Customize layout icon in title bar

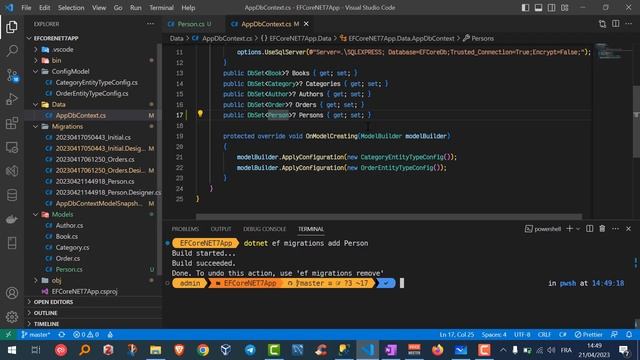[564, 7]
